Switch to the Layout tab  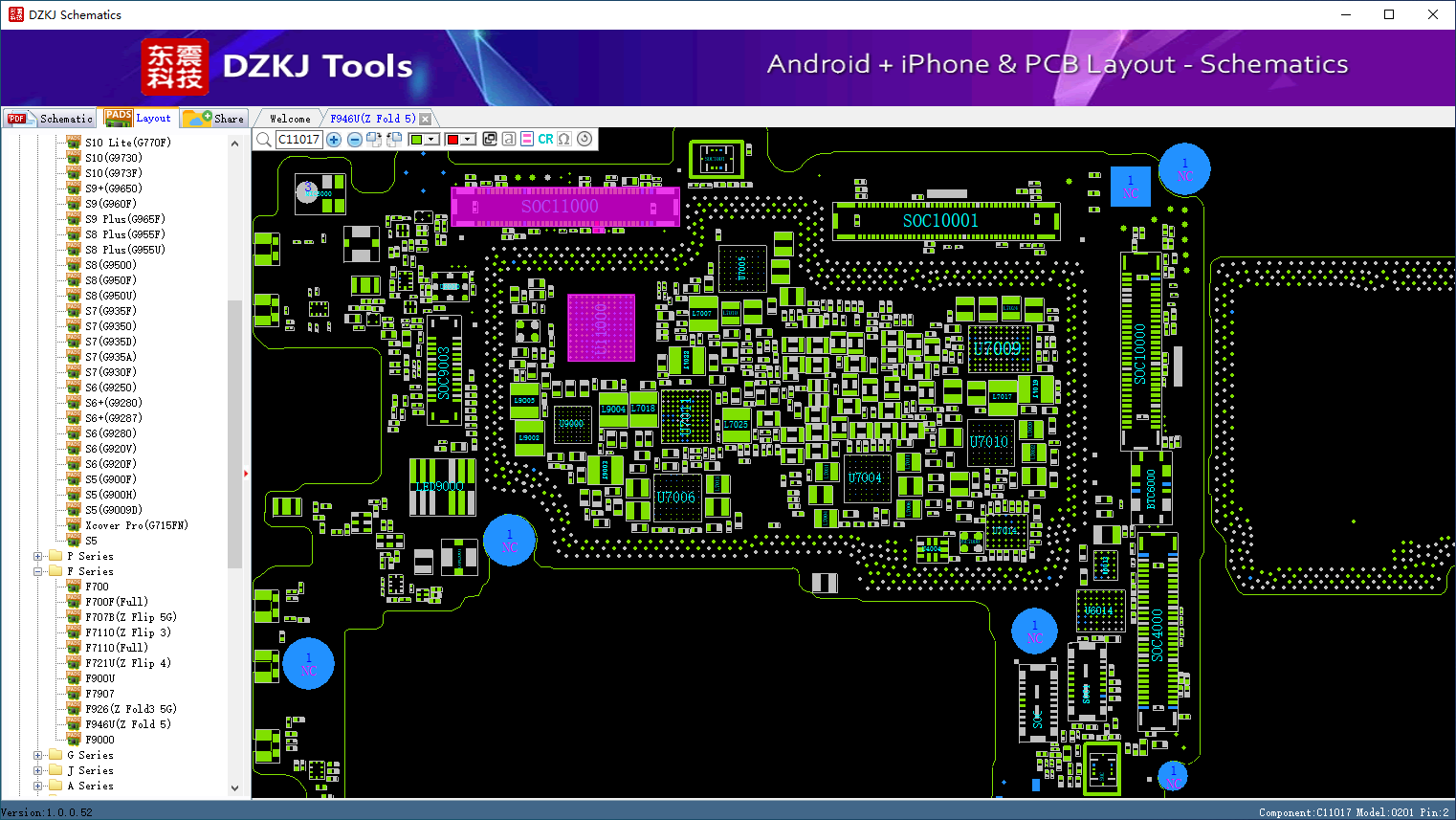click(139, 118)
